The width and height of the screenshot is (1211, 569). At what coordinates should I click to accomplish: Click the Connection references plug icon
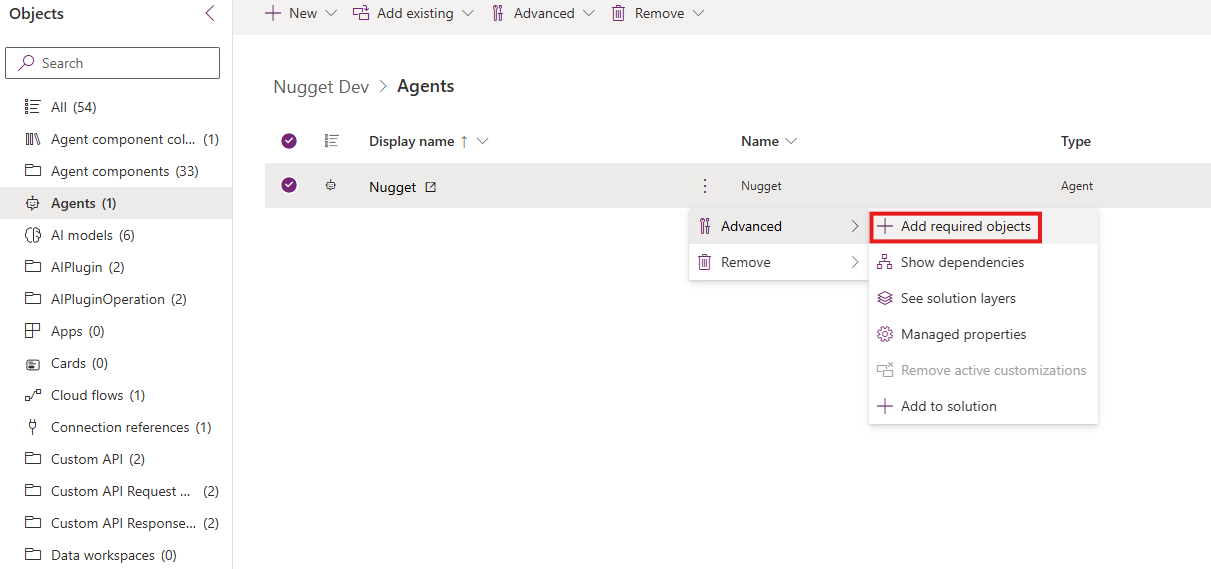coord(32,427)
